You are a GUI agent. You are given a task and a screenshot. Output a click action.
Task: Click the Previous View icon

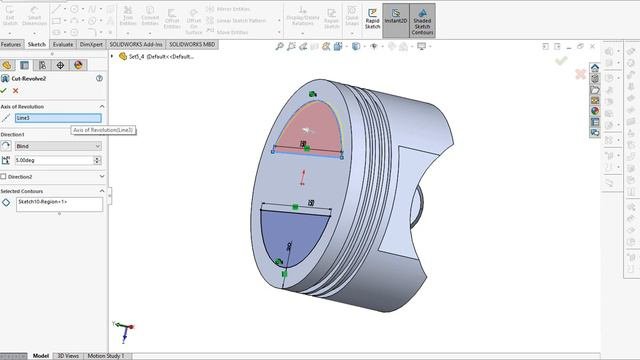(x=303, y=47)
